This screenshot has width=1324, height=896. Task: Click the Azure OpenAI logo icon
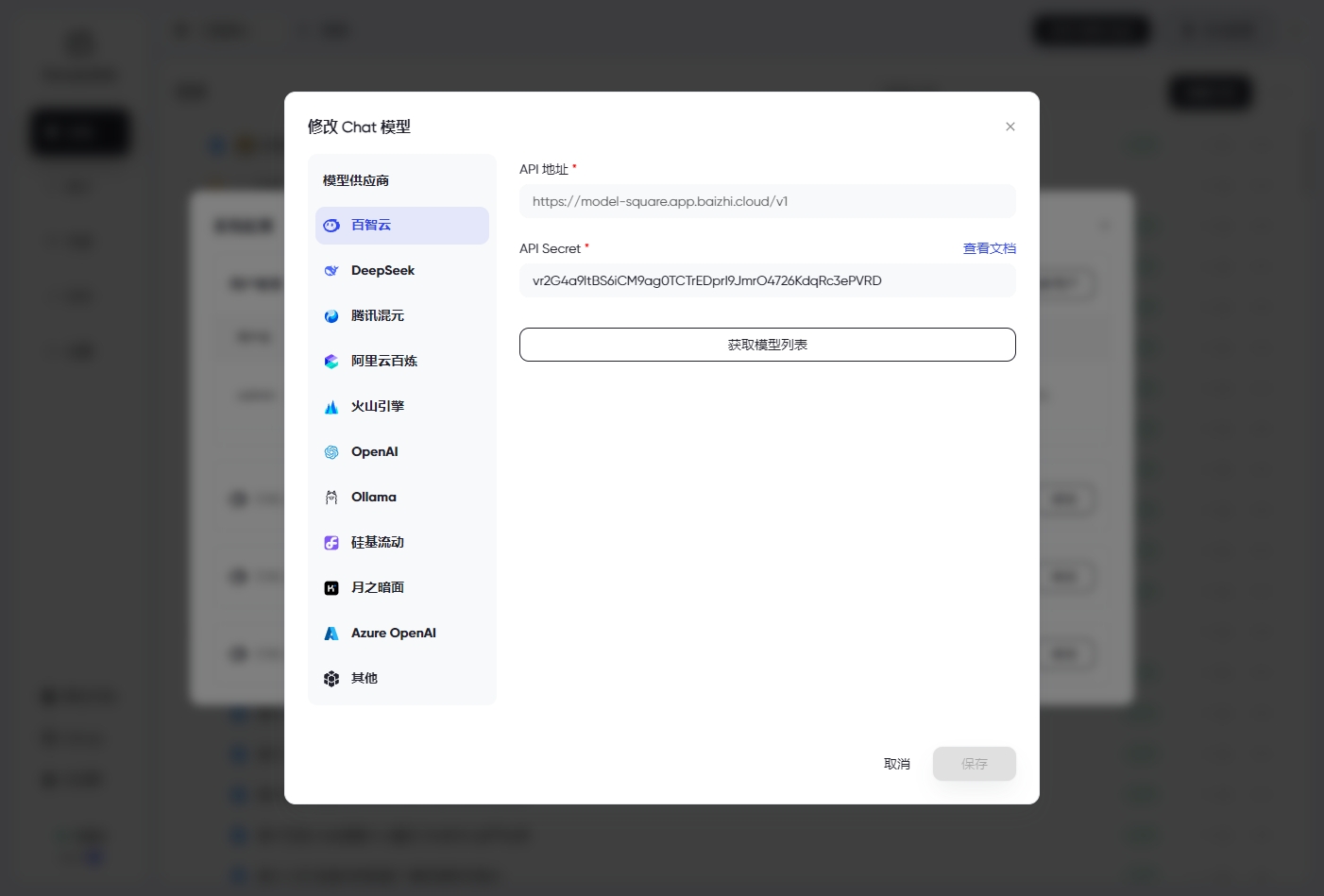(331, 634)
